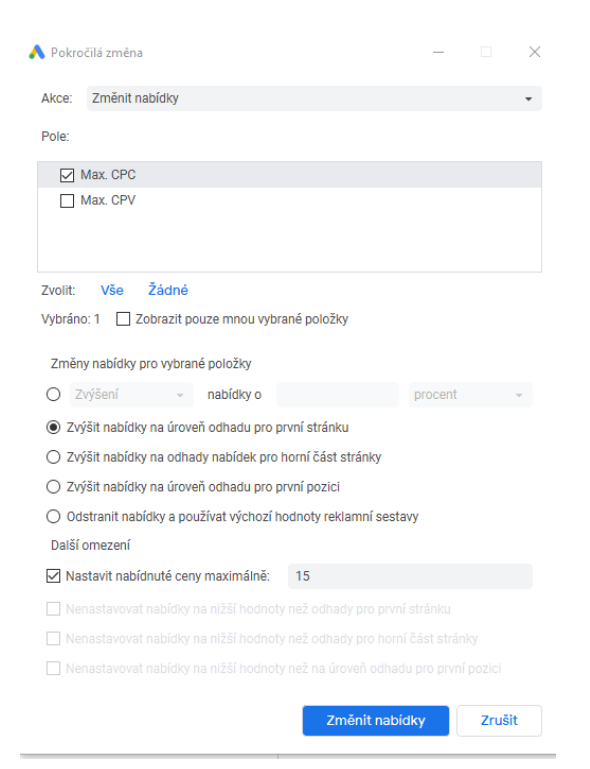Click the maximum bid field showing 15
Image resolution: width=590 pixels, height=769 pixels.
coord(410,576)
